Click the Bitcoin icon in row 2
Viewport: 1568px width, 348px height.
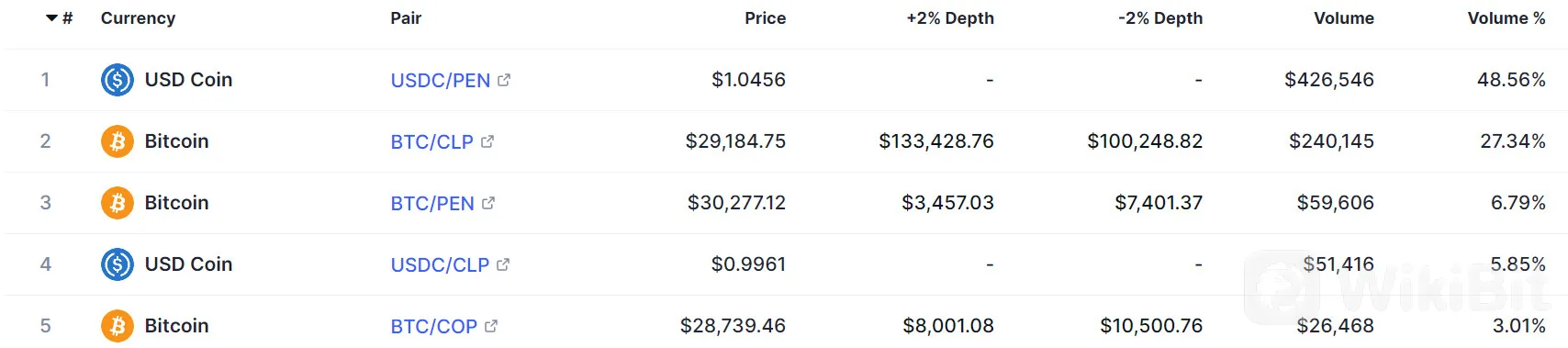coord(118,141)
